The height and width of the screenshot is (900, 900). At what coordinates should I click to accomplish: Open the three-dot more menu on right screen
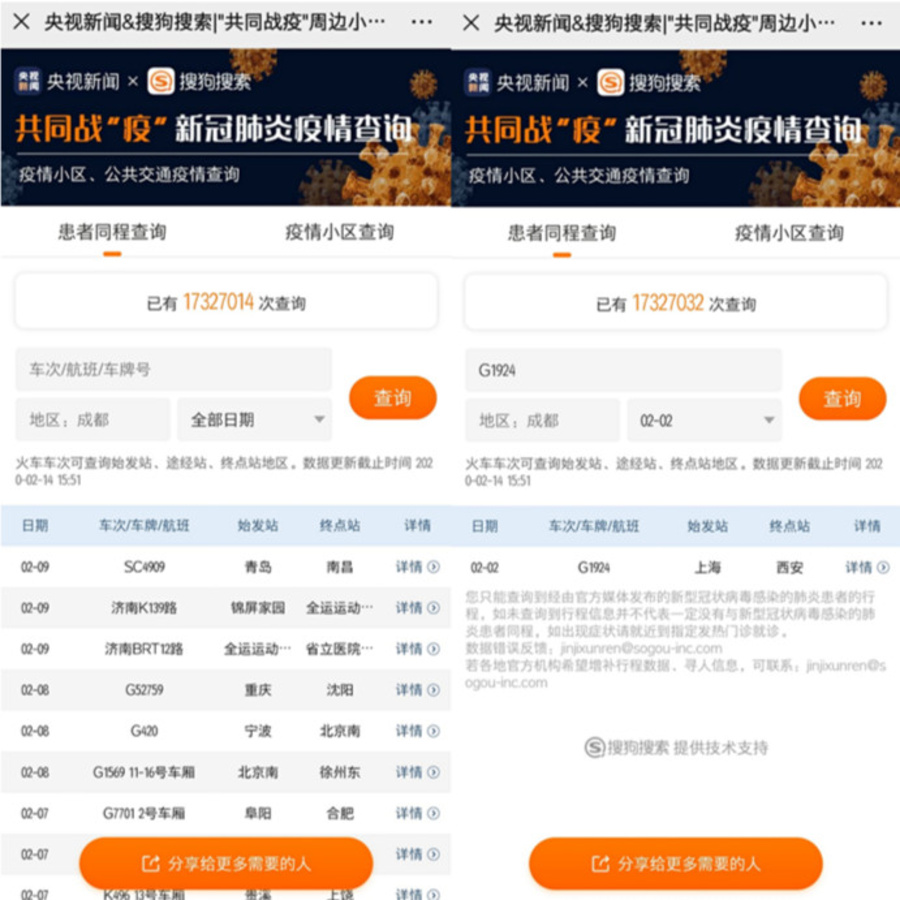[872, 22]
